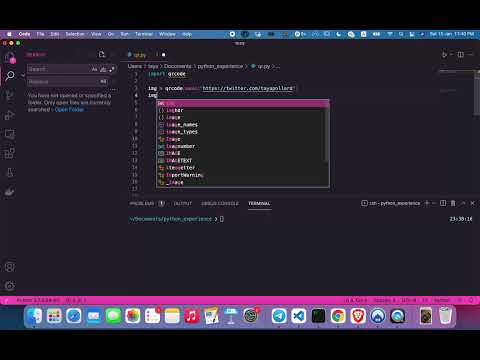
Task: Open the View menu
Action: coord(96,34)
